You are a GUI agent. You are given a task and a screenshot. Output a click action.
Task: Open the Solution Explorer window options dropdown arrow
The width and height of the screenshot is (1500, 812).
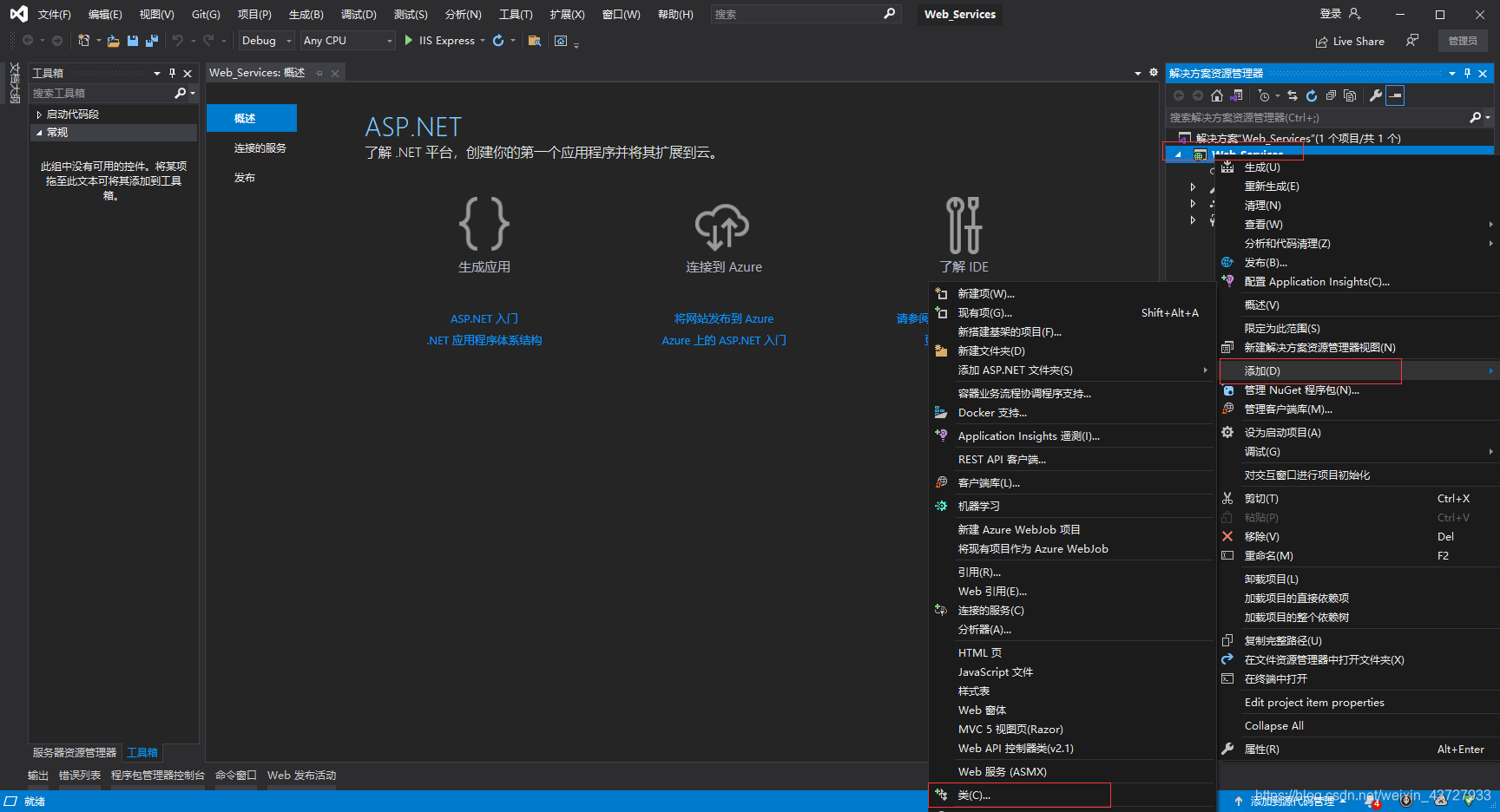coord(1452,74)
